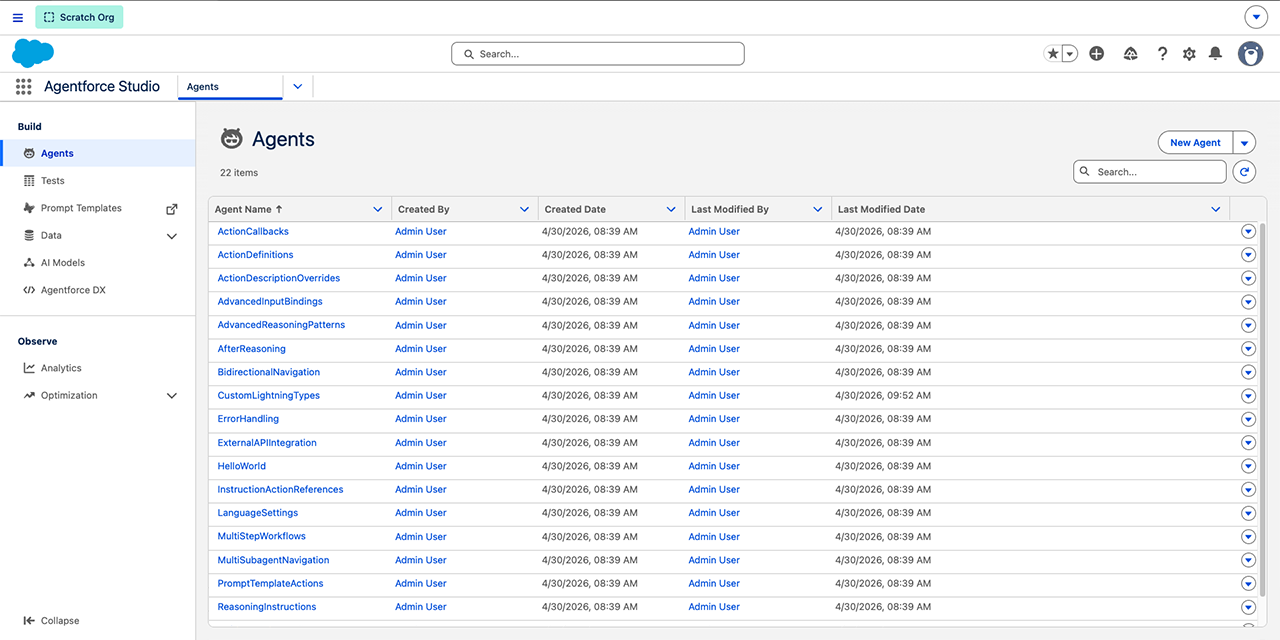Click the Prompt Templates external link icon

pyautogui.click(x=172, y=209)
